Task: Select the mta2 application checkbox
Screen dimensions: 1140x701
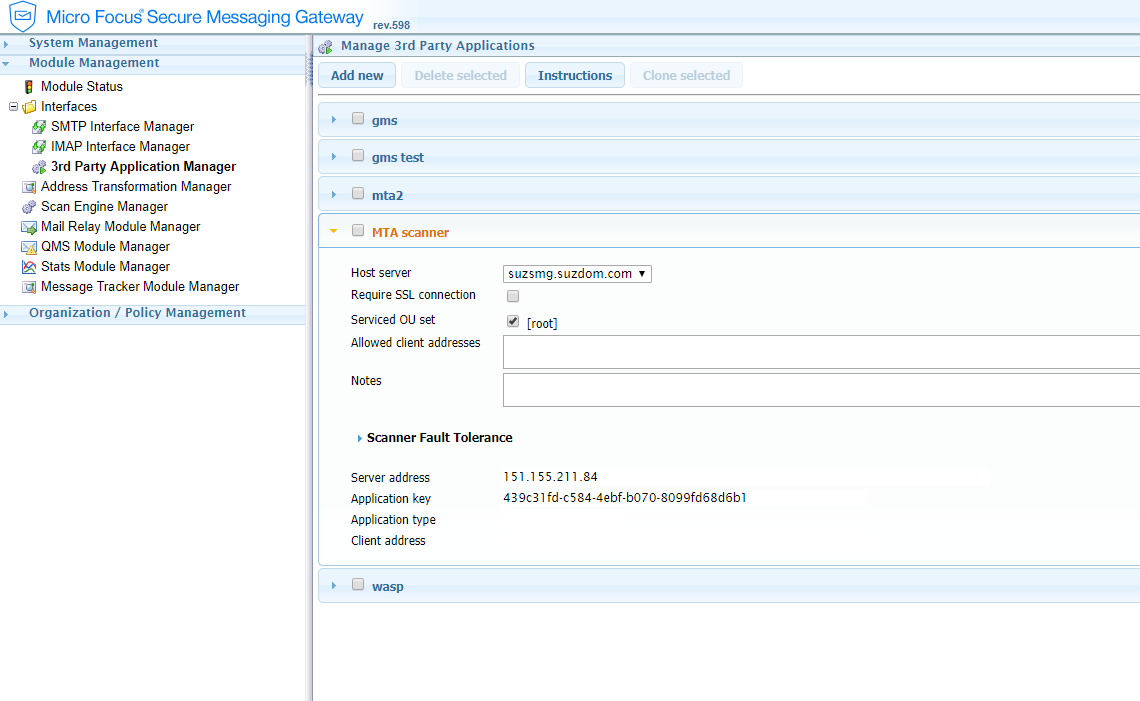Action: (358, 193)
